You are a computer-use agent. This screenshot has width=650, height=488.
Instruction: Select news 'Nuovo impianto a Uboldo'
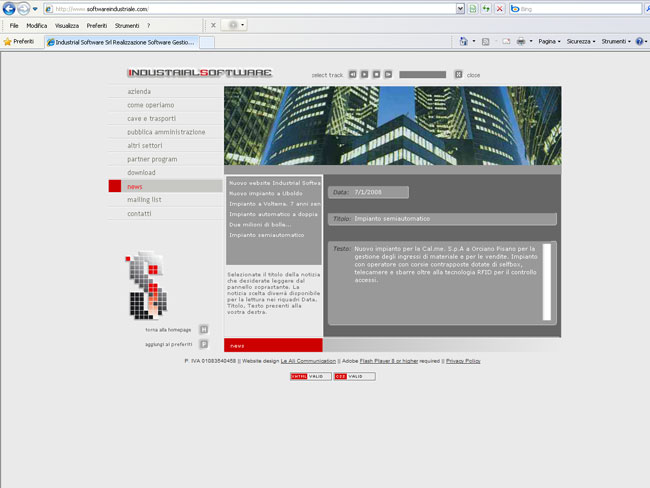pyautogui.click(x=266, y=193)
